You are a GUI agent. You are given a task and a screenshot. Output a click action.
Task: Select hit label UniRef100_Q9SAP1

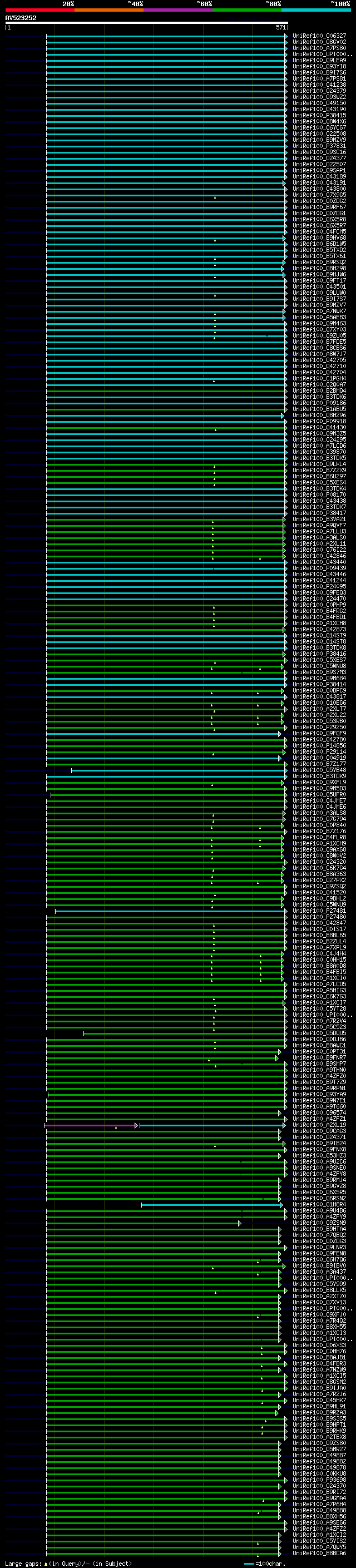tap(319, 170)
